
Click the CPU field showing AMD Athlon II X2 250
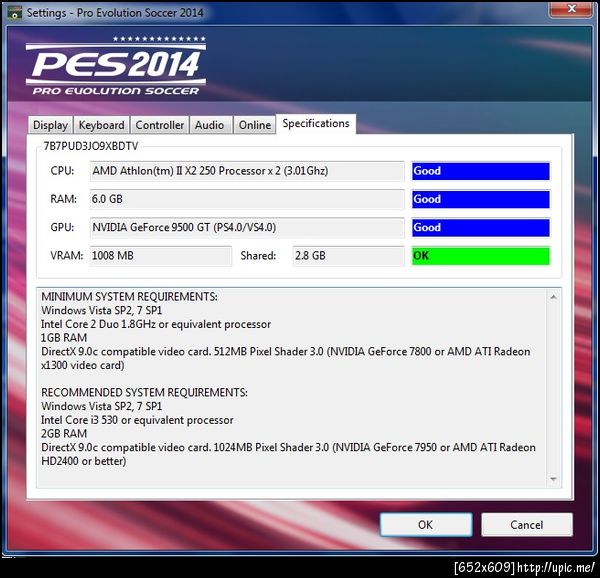[247, 171]
